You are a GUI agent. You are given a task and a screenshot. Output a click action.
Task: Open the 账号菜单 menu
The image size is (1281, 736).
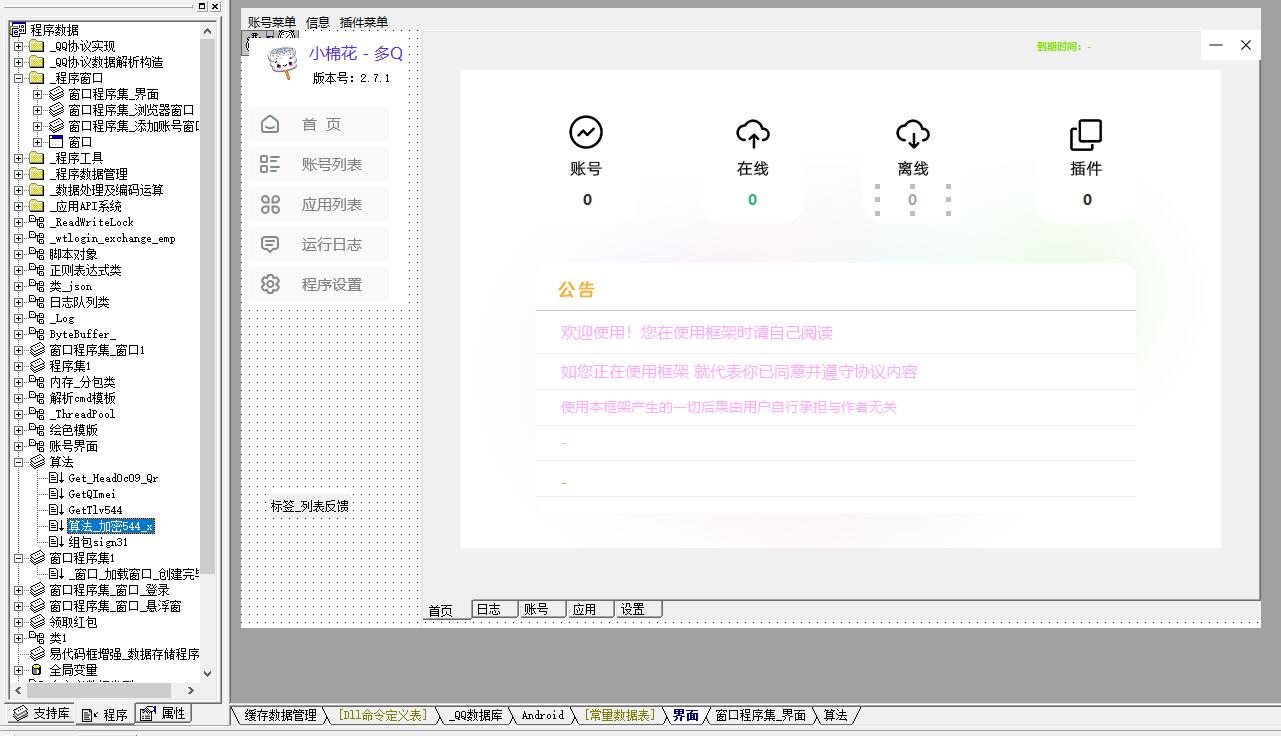pos(272,22)
